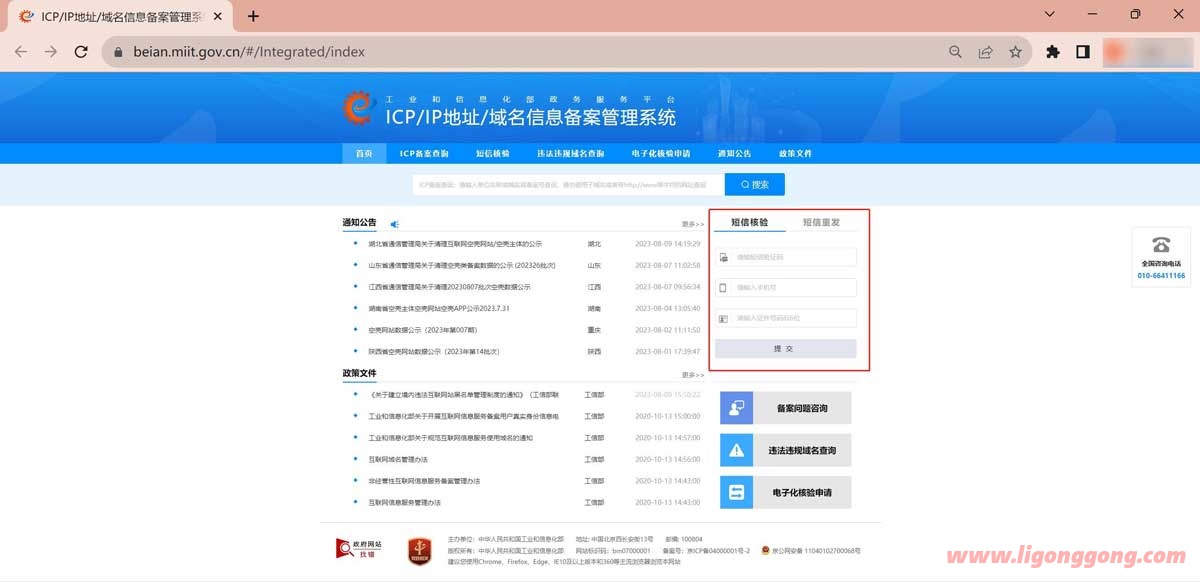Click the mobile phone number input field
Screen dimensions: 1200x582
pos(786,287)
